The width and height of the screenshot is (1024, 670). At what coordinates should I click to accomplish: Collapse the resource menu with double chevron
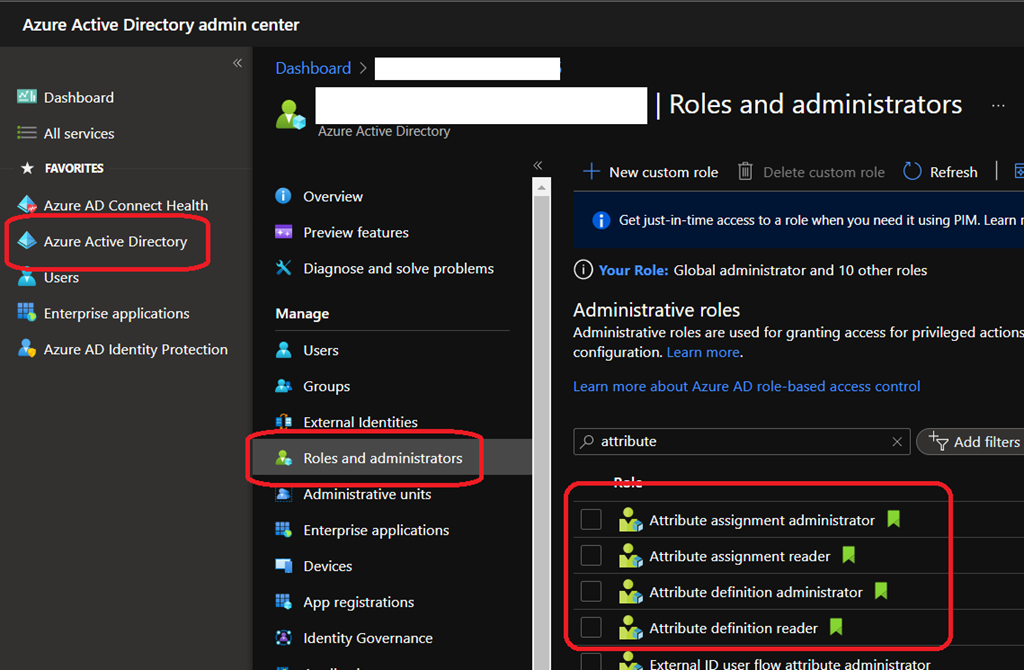click(x=537, y=165)
